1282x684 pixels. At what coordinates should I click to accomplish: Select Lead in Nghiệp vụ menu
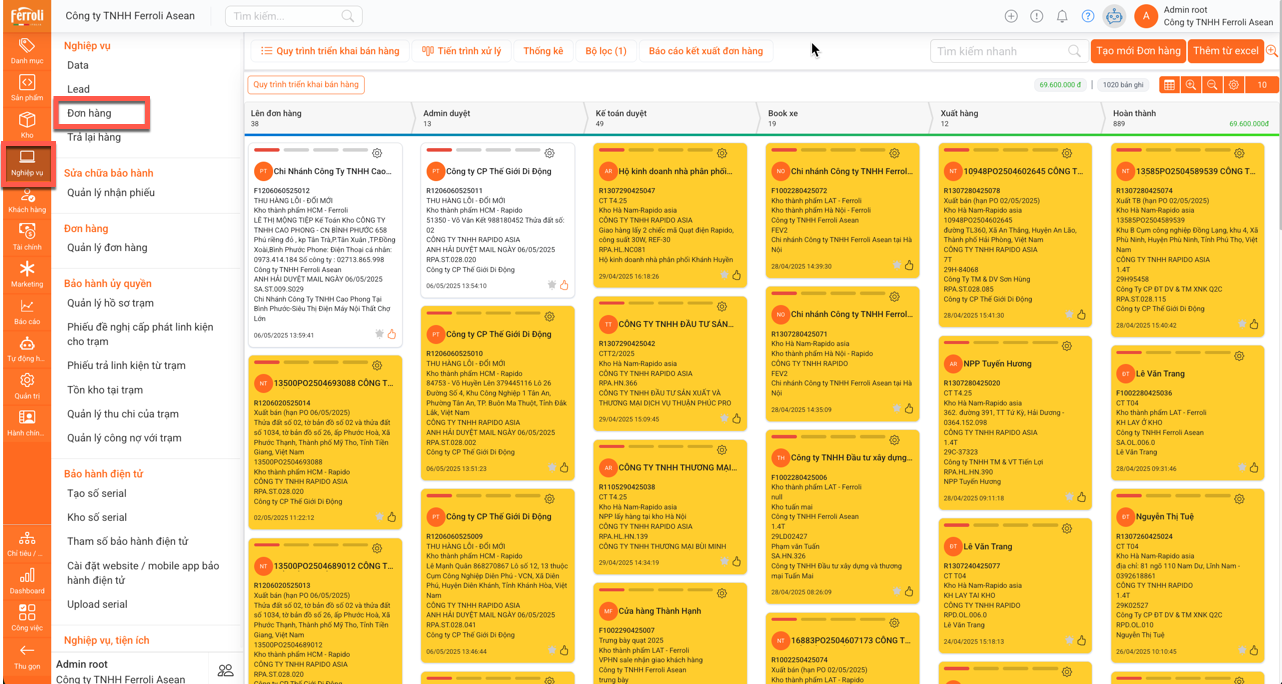(78, 89)
